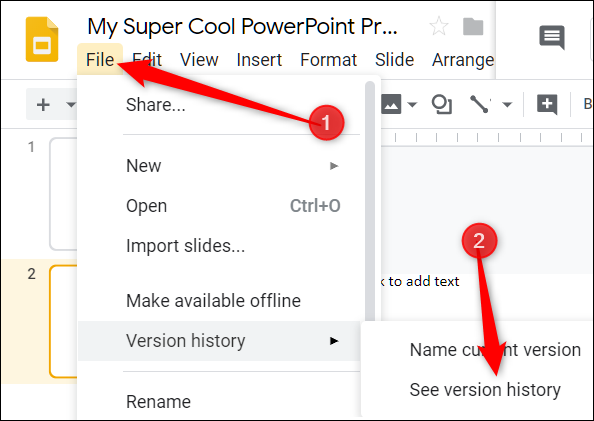
Task: Select slide 1 thumbnail
Action: (x=63, y=194)
